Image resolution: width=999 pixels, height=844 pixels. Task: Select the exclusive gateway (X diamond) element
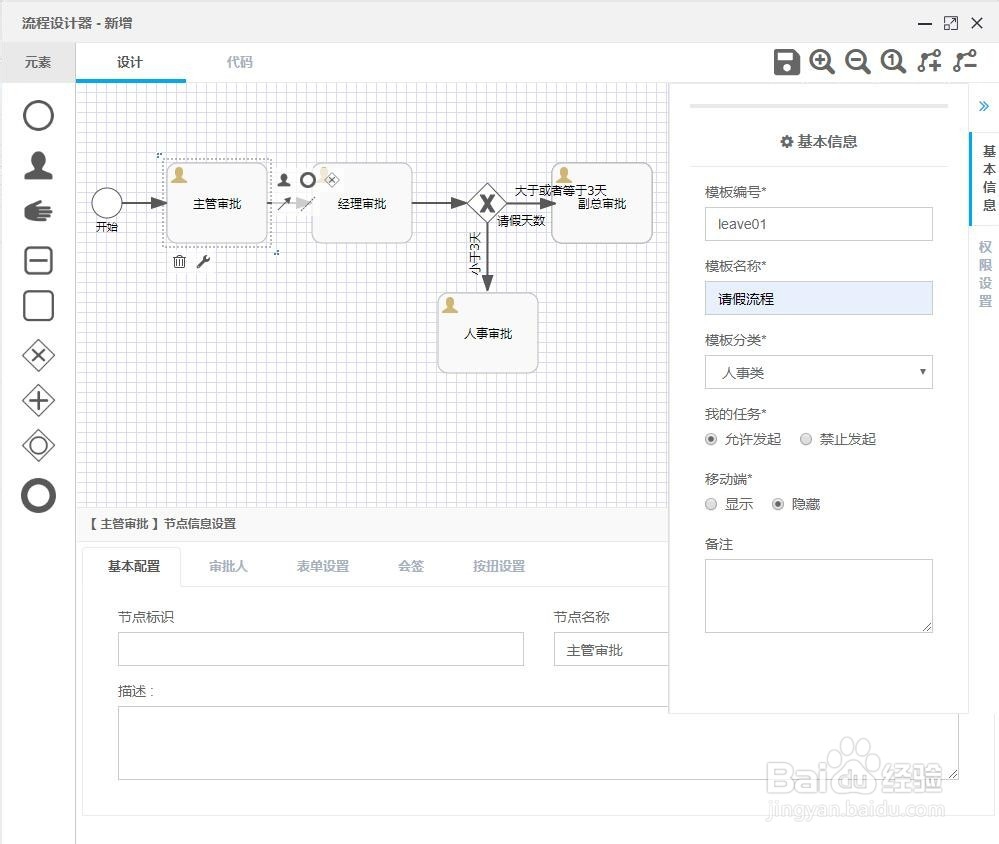coord(37,355)
